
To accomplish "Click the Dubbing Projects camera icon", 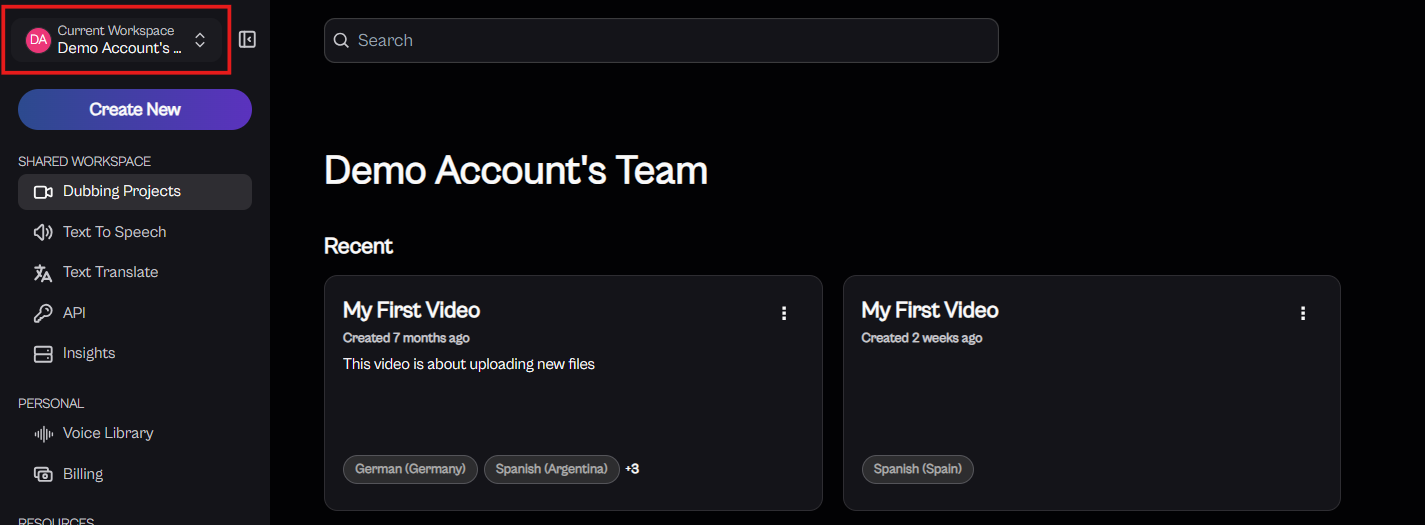I will pos(43,192).
